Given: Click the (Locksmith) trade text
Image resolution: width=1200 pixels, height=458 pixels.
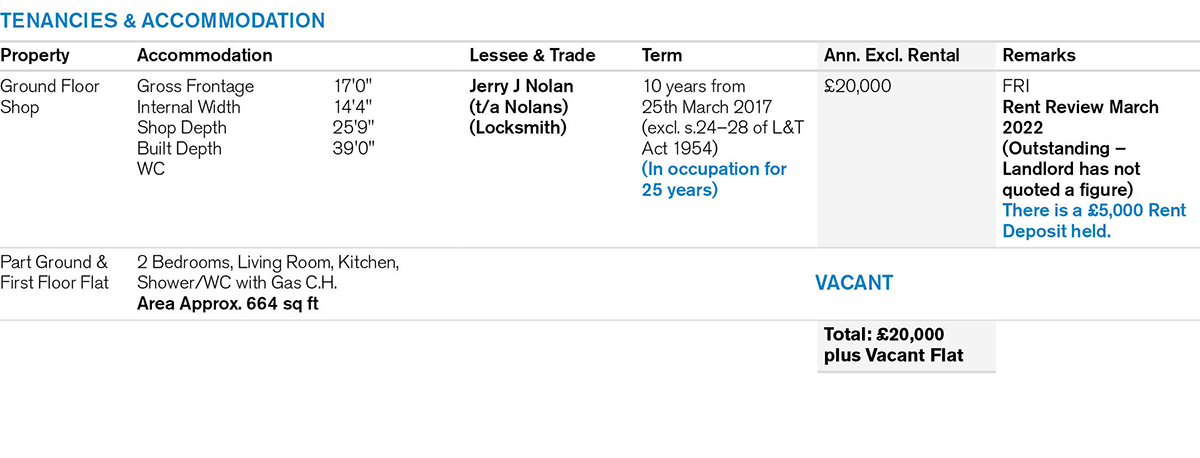Looking at the screenshot, I should pos(518,128).
